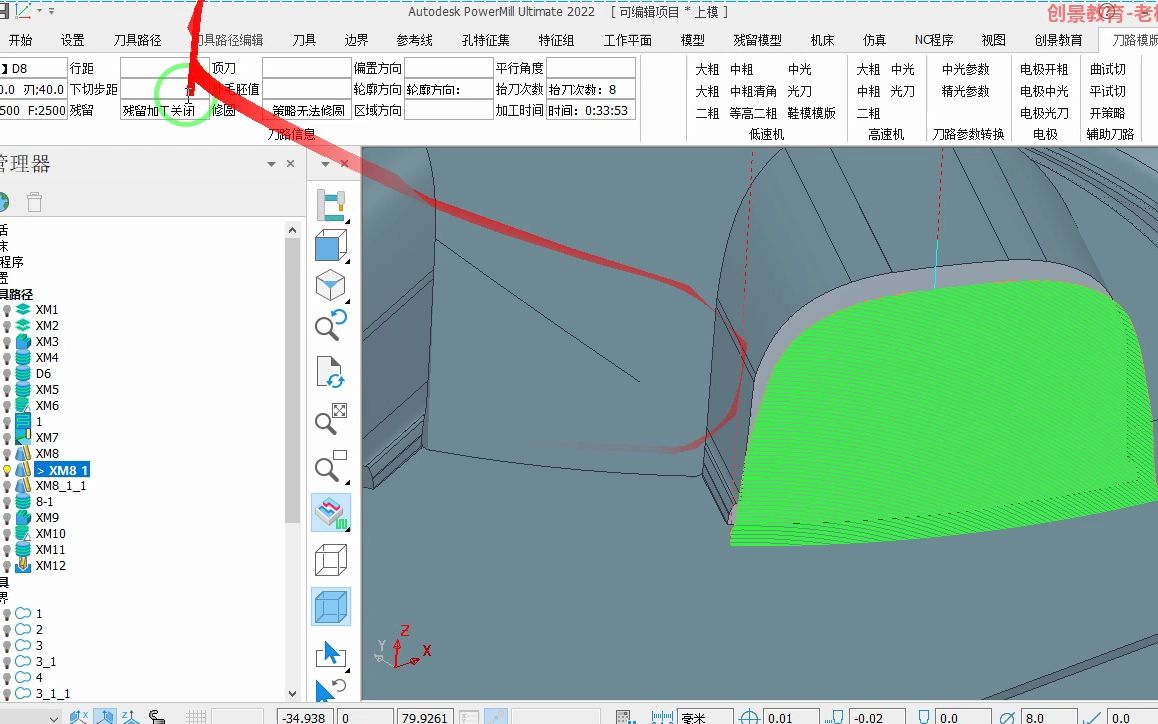Click the 平行角度 input field
The image size is (1158, 724).
coord(591,68)
